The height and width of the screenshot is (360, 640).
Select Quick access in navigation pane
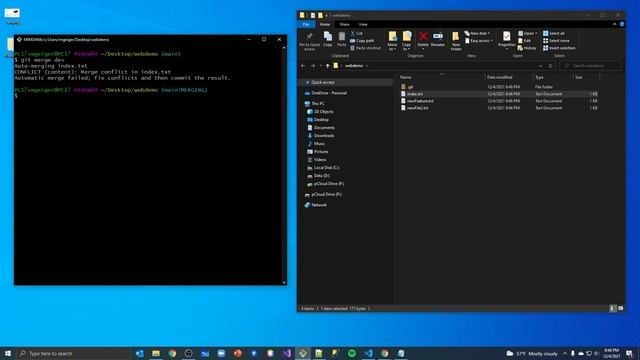point(322,82)
